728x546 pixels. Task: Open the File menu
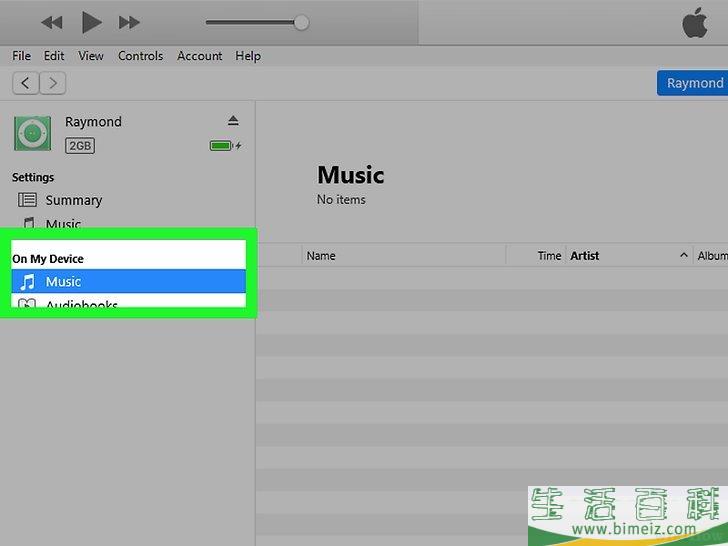(x=21, y=56)
